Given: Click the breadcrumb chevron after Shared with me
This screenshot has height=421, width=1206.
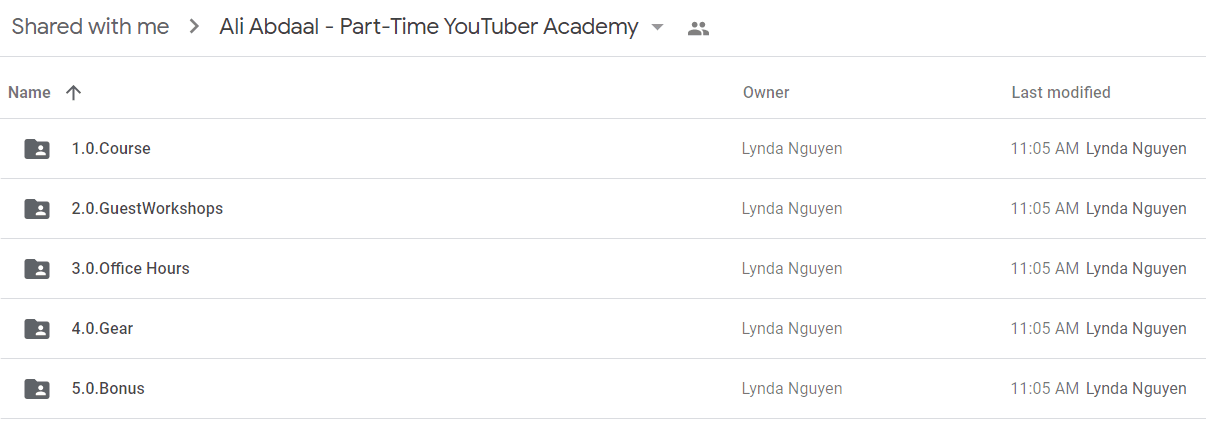Looking at the screenshot, I should (x=194, y=28).
